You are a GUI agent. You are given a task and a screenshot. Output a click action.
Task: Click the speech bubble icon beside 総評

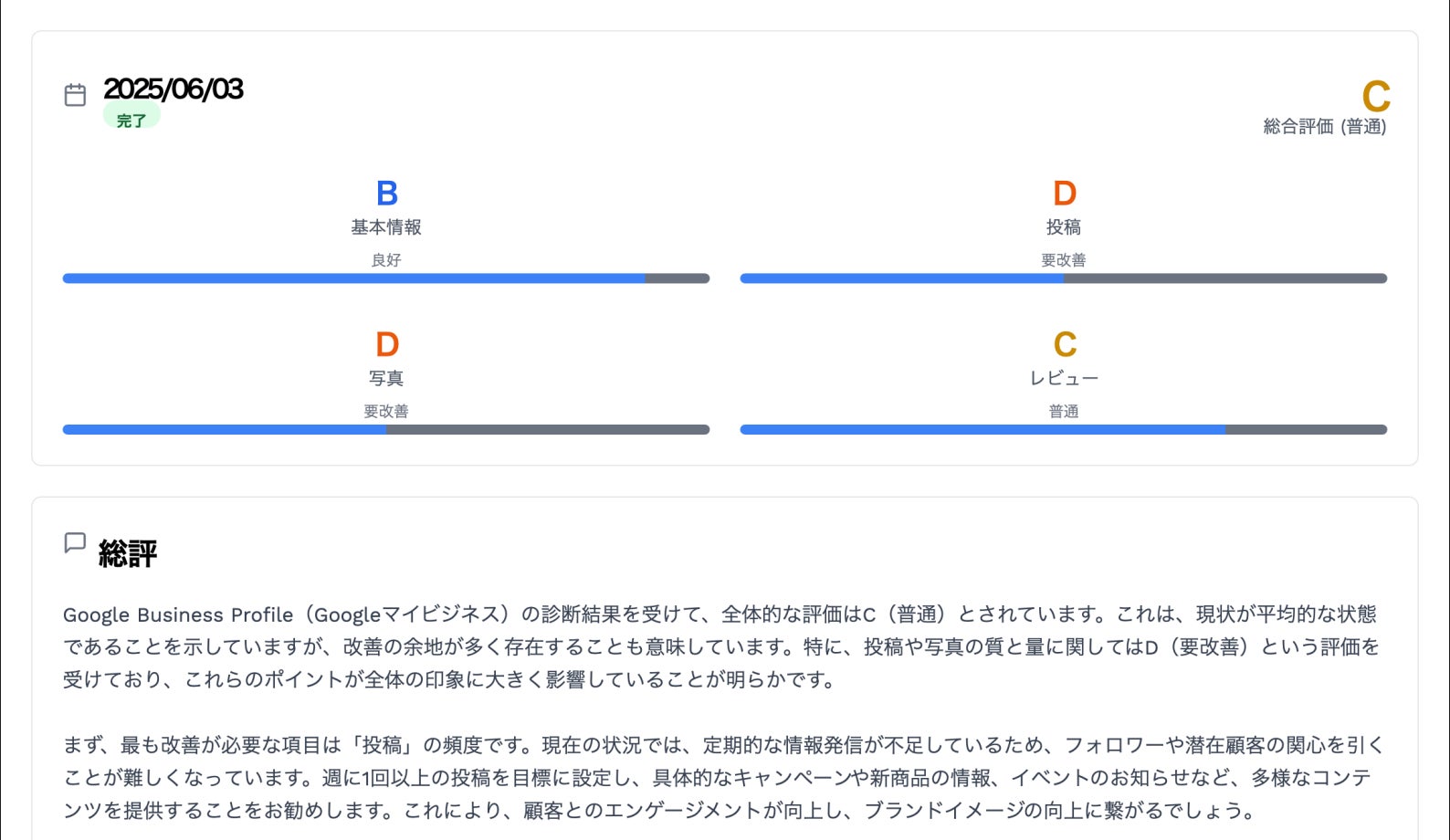point(75,543)
